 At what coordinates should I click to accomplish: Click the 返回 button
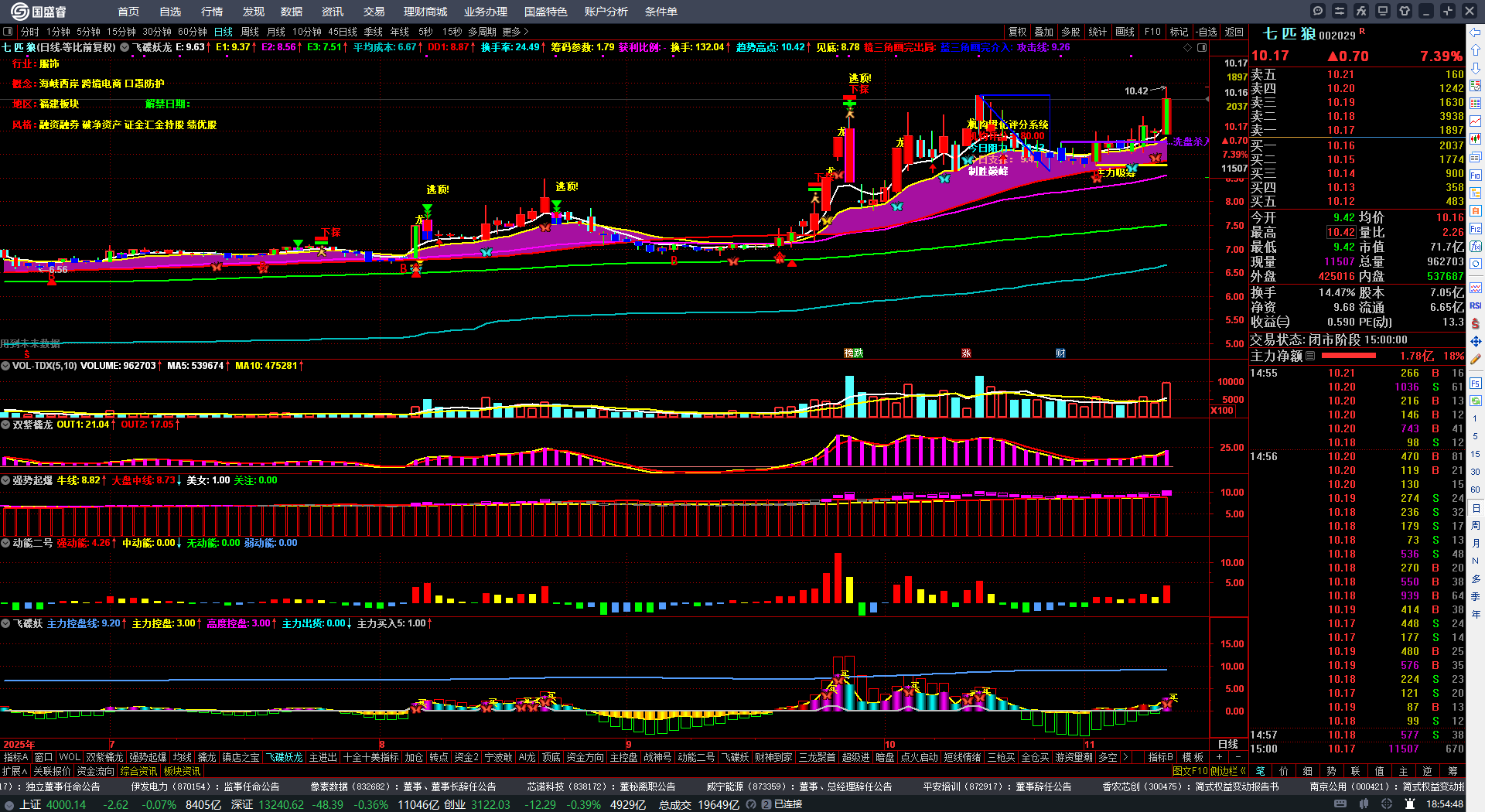pyautogui.click(x=1234, y=32)
